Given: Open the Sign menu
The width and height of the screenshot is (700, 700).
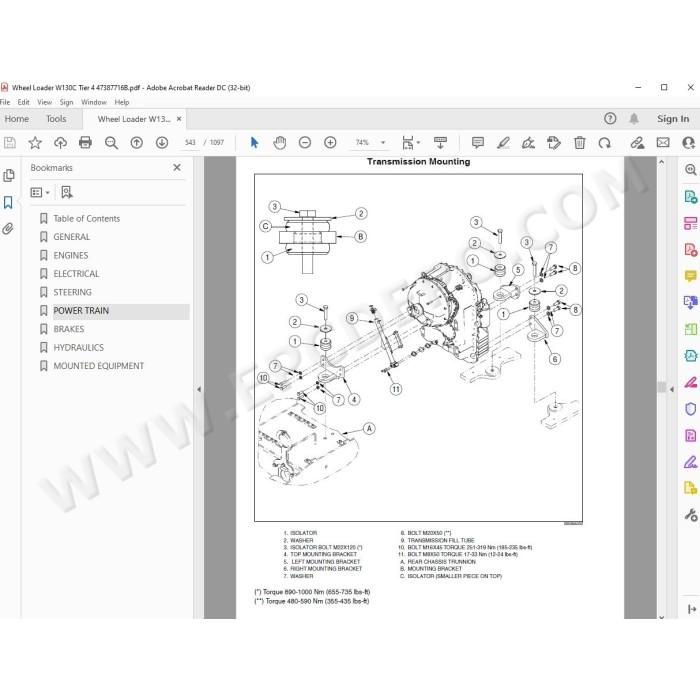Looking at the screenshot, I should tap(67, 102).
